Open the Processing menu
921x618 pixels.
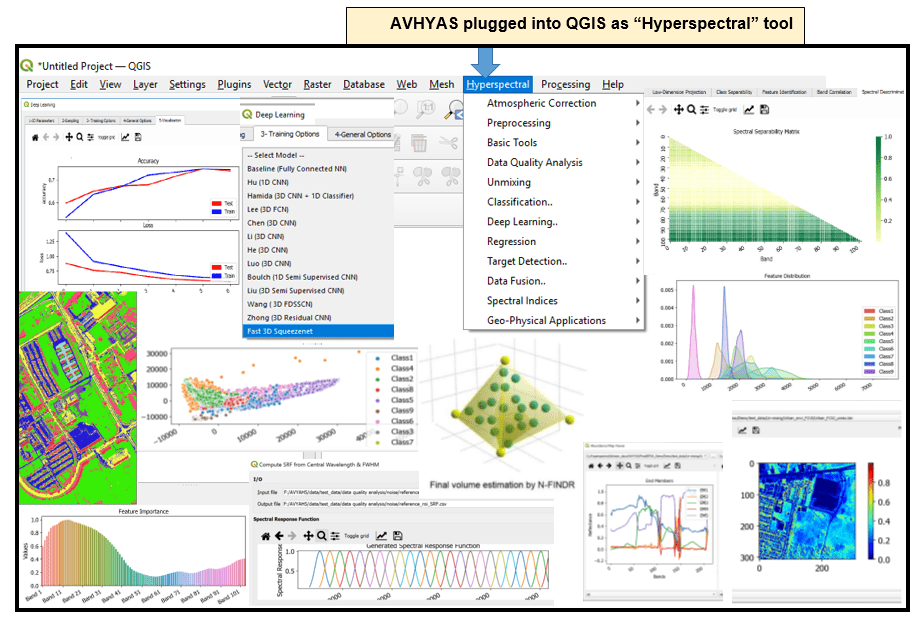point(565,85)
